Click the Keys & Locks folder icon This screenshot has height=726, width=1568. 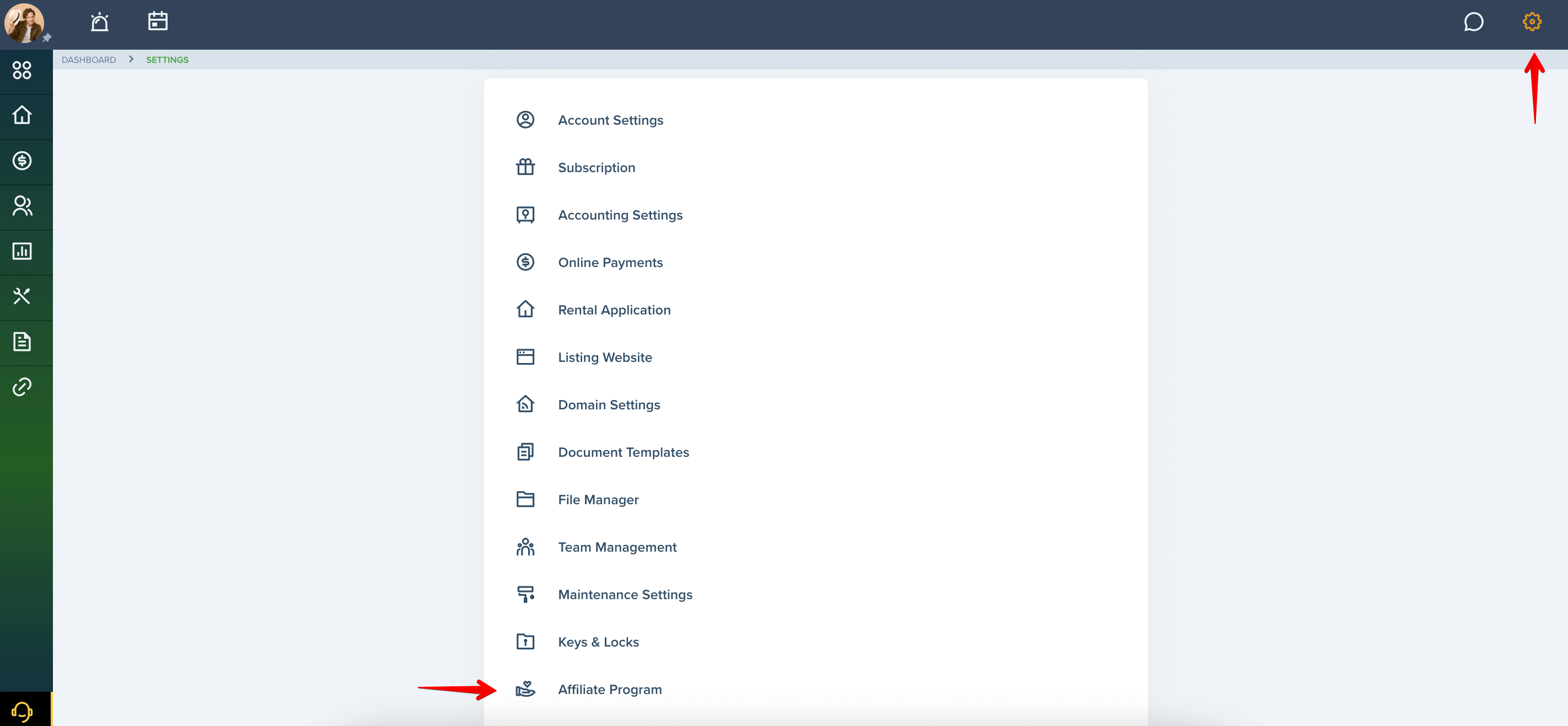pos(525,642)
